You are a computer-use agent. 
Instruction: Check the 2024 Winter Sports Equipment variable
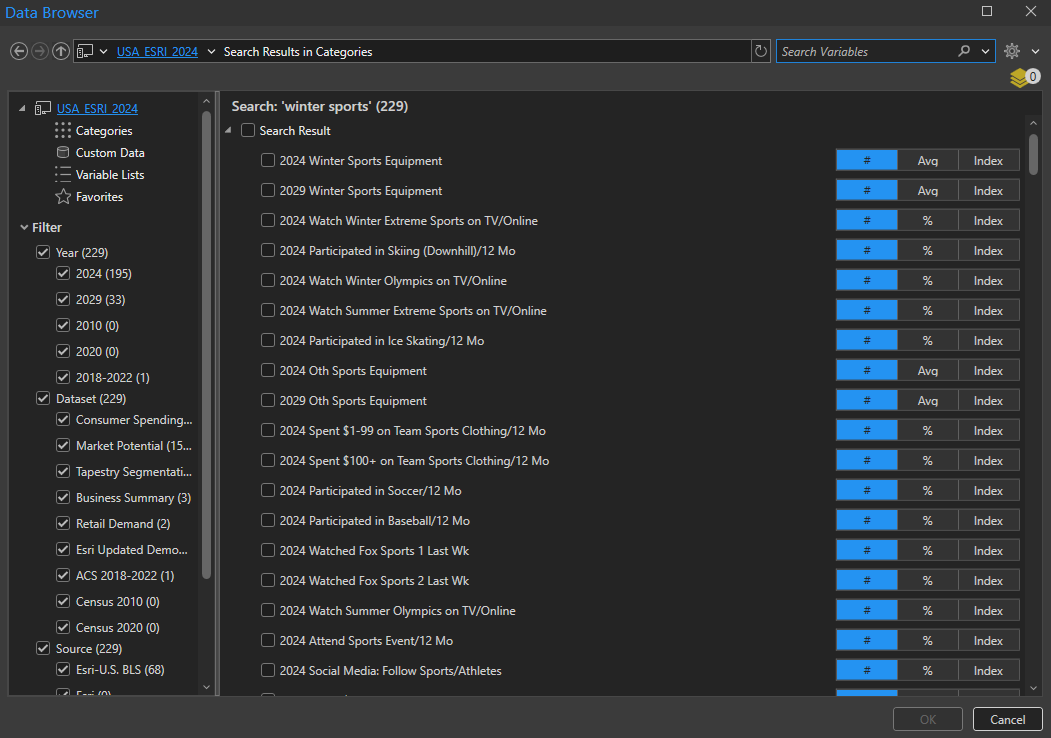pos(267,160)
